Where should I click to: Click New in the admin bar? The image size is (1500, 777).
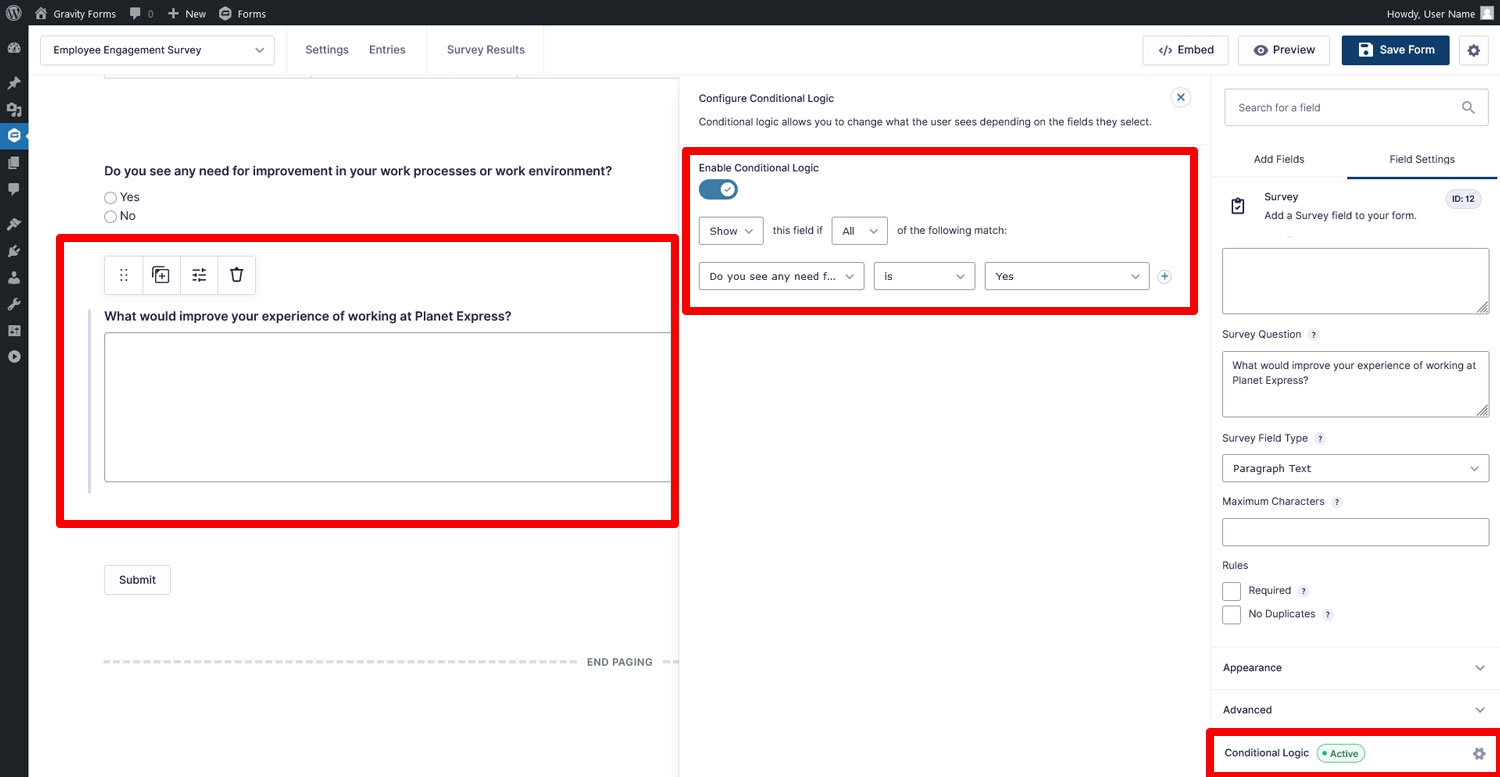click(186, 14)
